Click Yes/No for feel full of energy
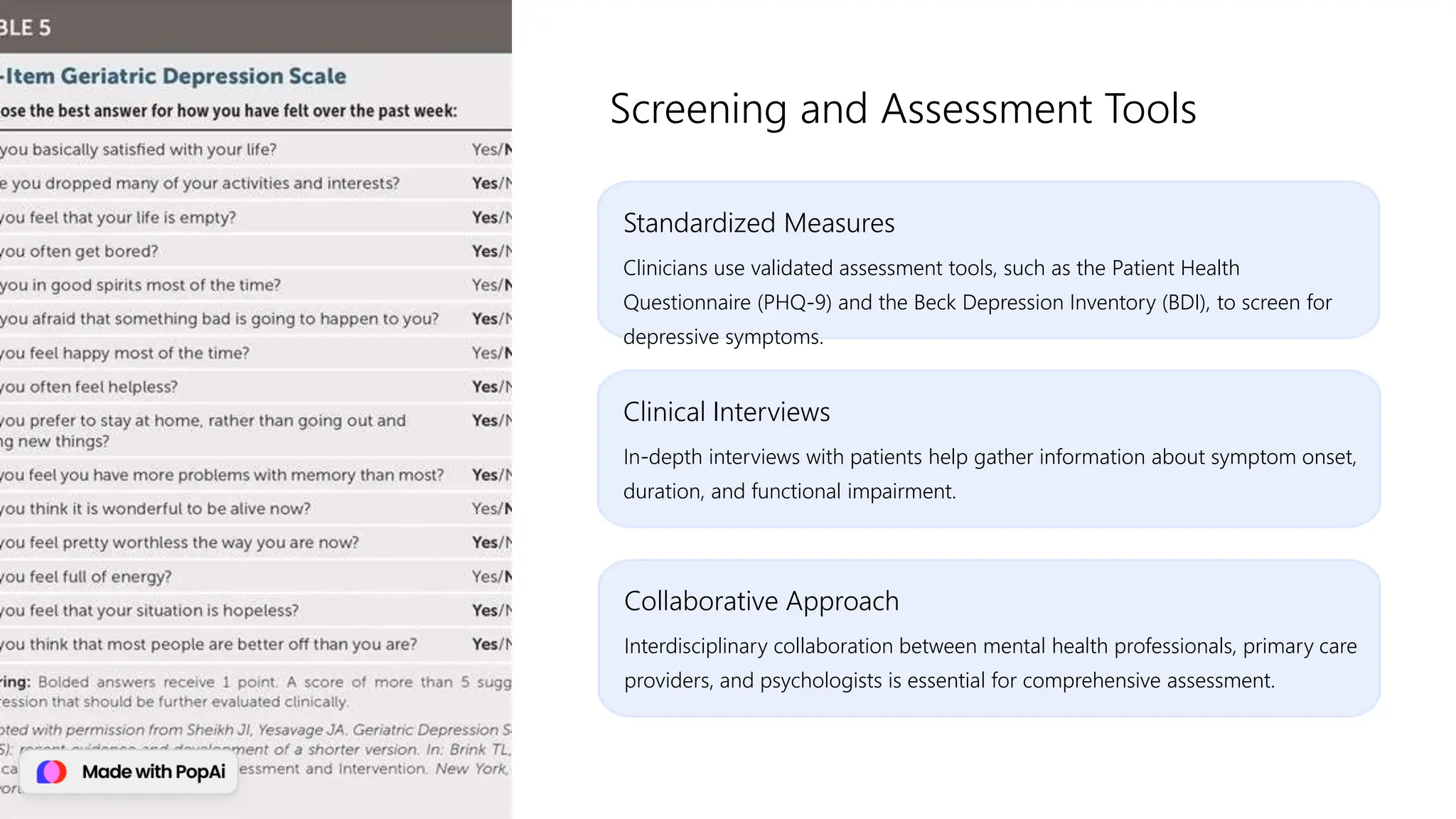The height and width of the screenshot is (819, 1456). point(491,577)
